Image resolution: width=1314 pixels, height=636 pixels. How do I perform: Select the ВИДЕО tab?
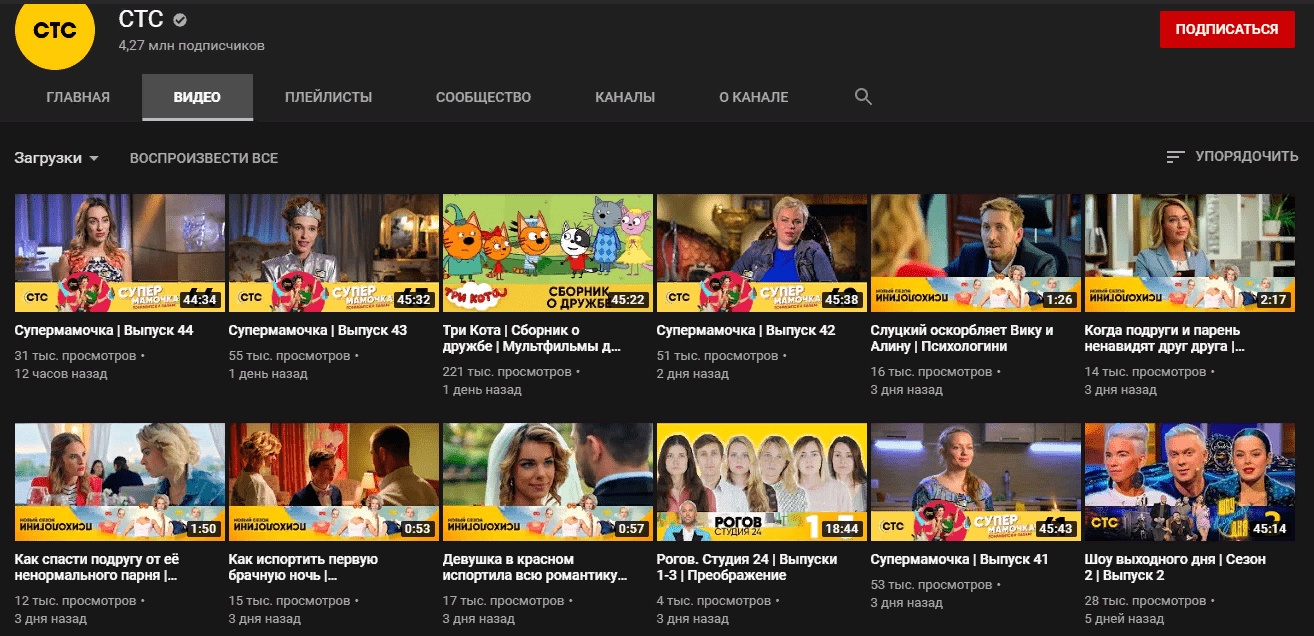[x=197, y=97]
